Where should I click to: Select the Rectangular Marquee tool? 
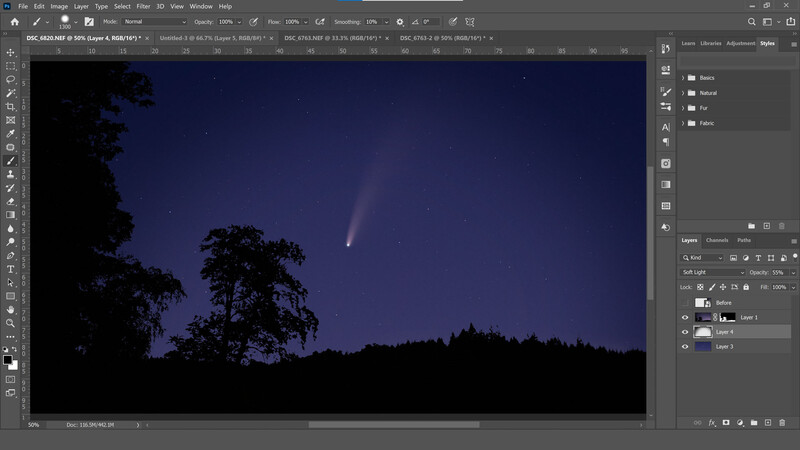tap(10, 66)
